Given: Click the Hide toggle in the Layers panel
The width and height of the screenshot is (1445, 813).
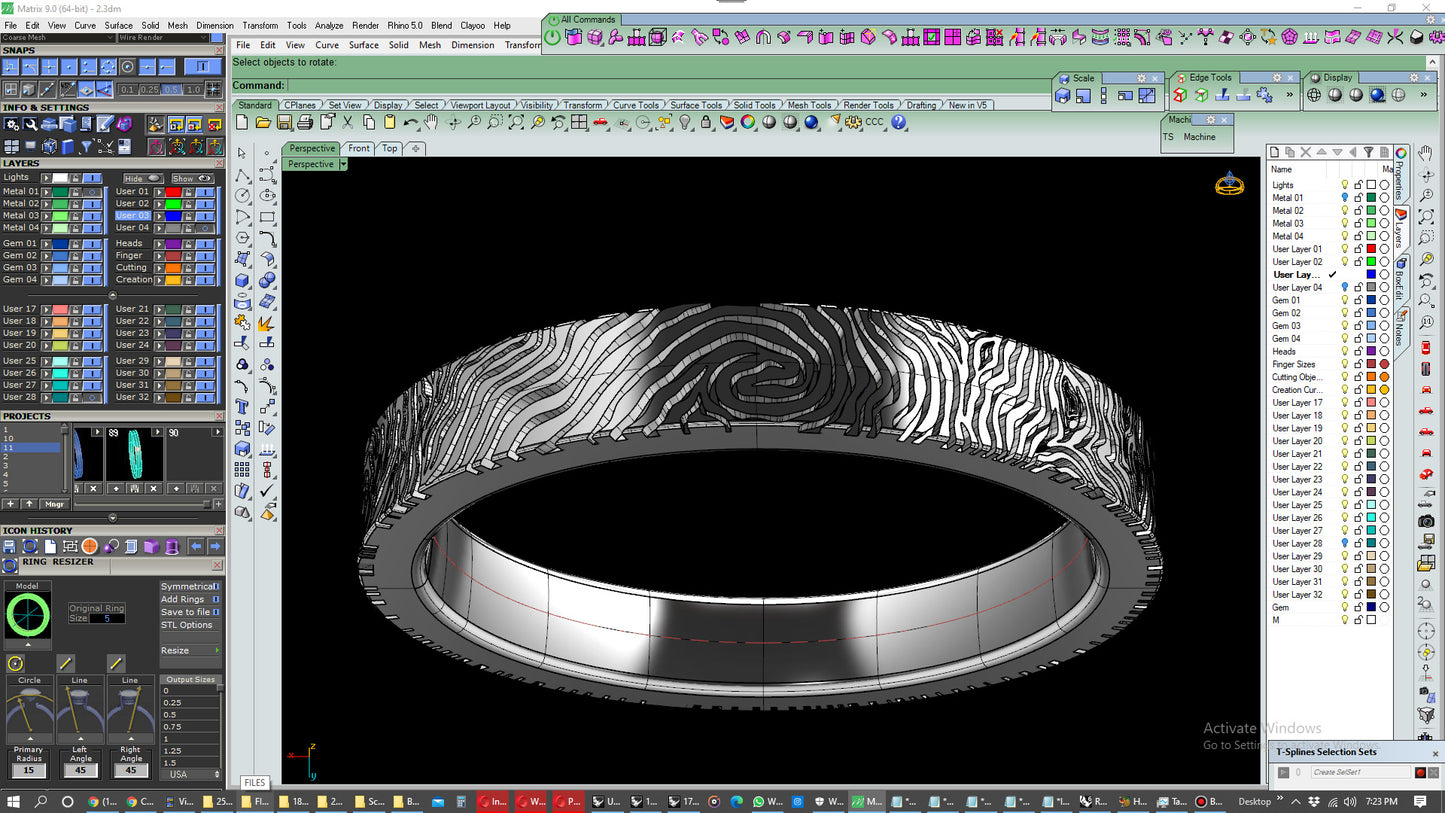Looking at the screenshot, I should coord(145,178).
